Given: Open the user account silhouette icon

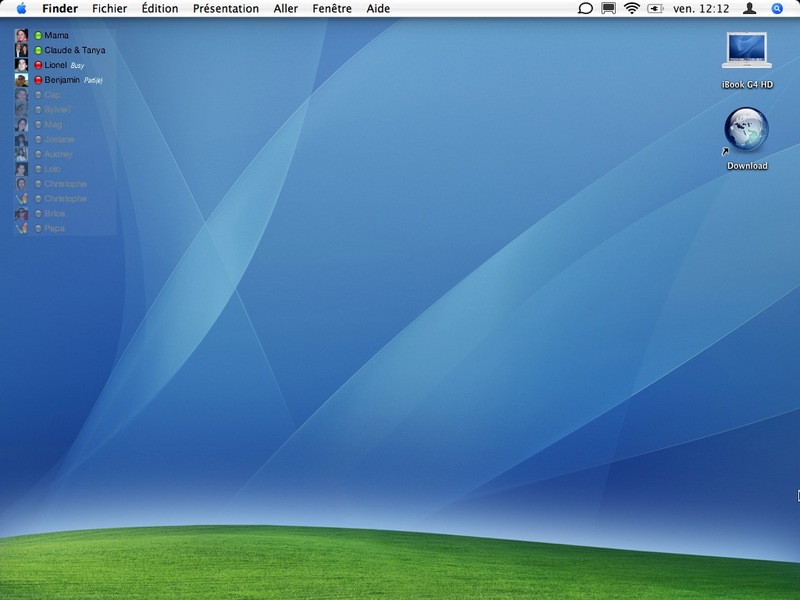Looking at the screenshot, I should coord(749,8).
